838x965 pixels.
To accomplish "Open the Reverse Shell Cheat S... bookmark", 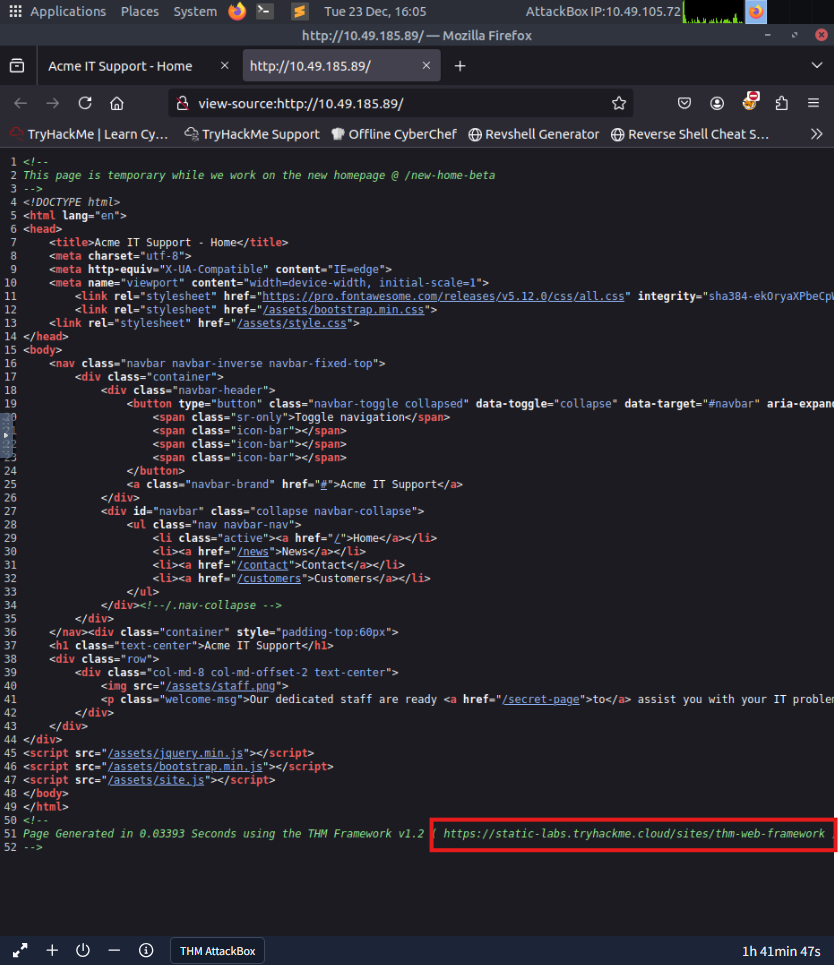I will pyautogui.click(x=690, y=134).
